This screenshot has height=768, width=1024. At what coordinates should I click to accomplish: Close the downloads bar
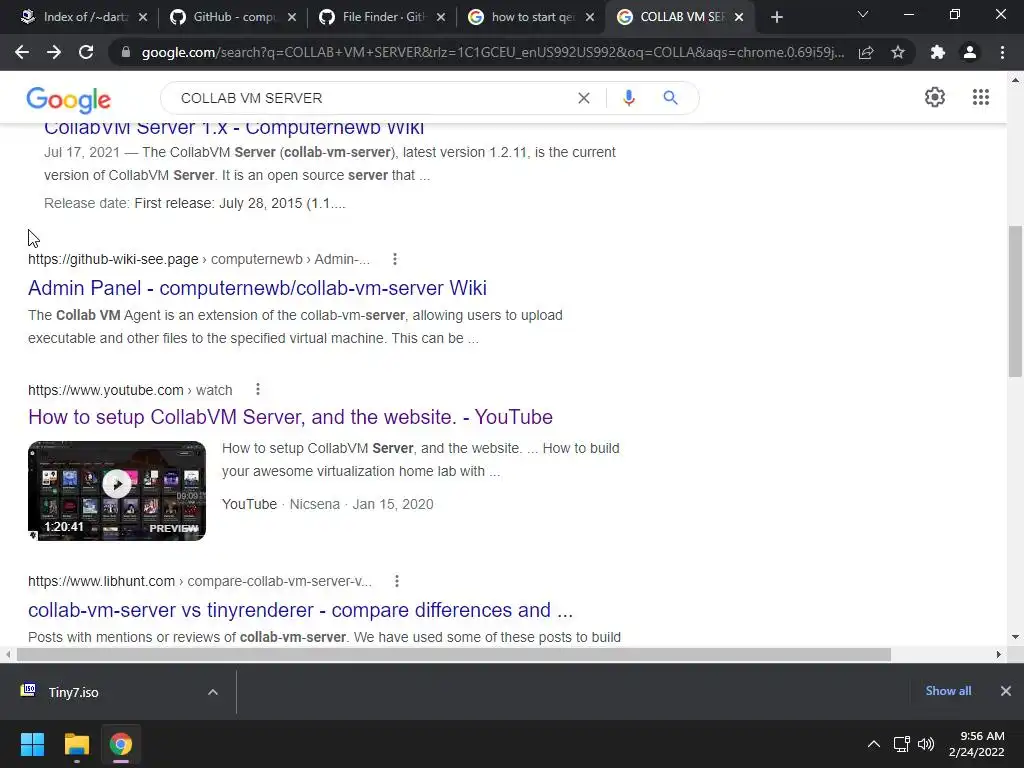[1006, 691]
